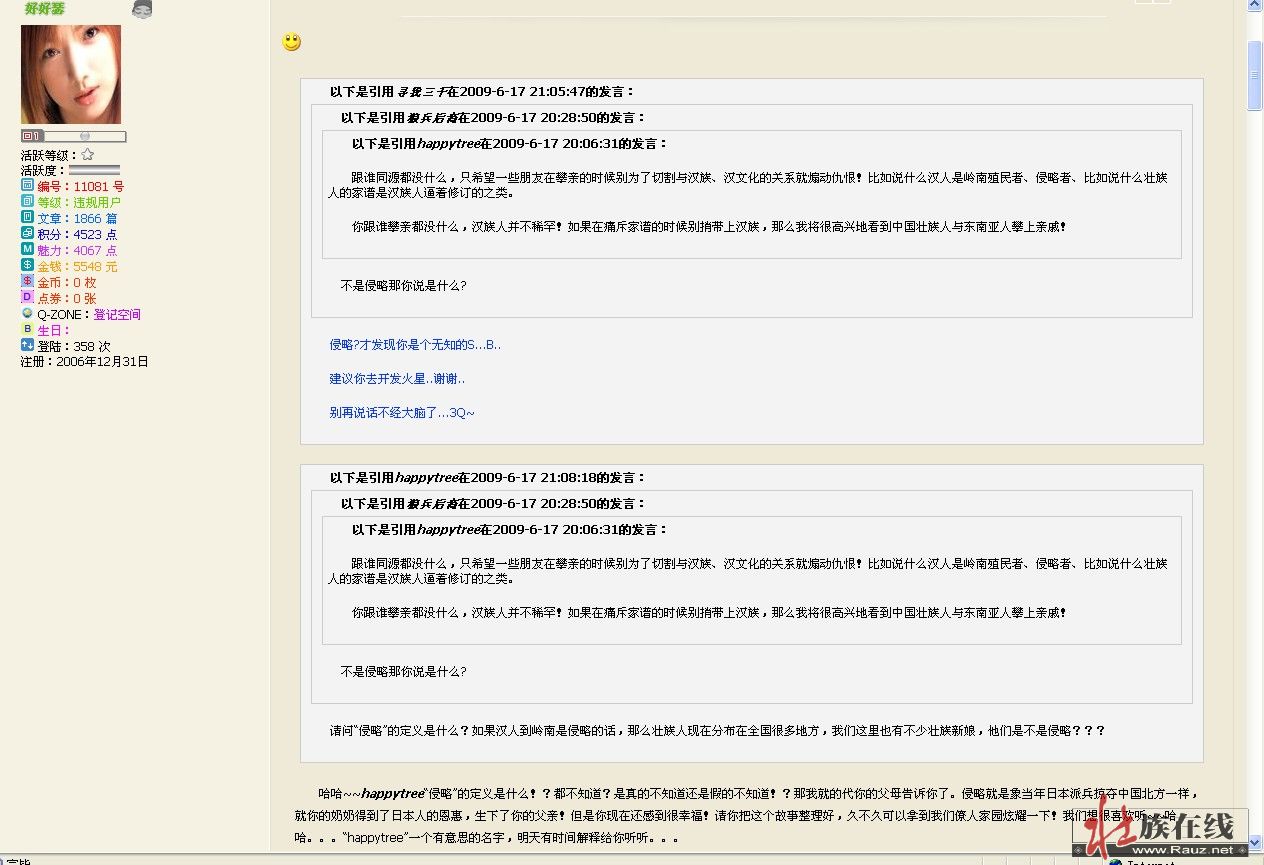Click the 违规用户 user rank text
1264x865 pixels.
[97, 202]
